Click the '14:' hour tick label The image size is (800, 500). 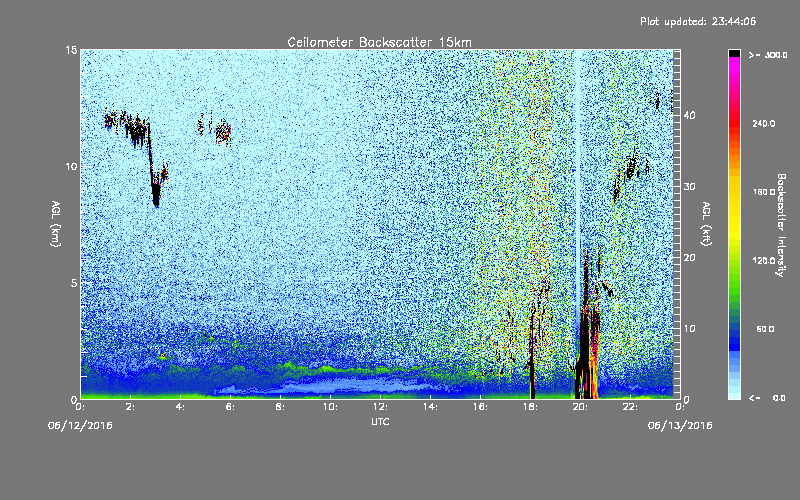click(x=430, y=407)
